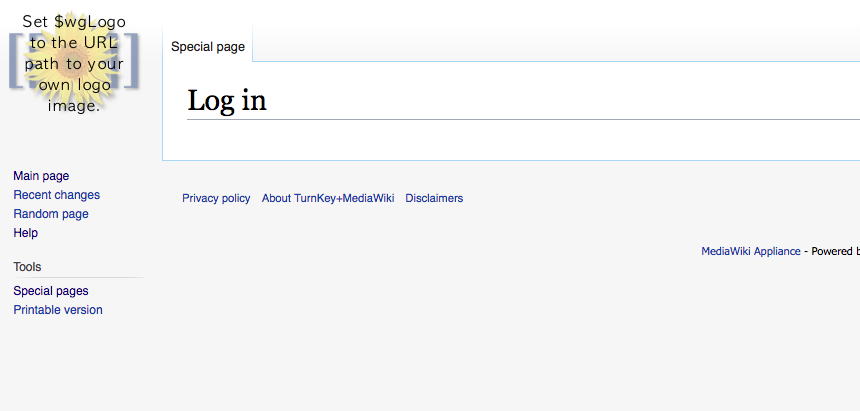Follow the MediaWiki Appliance footer link
The width and height of the screenshot is (860, 411).
(750, 251)
